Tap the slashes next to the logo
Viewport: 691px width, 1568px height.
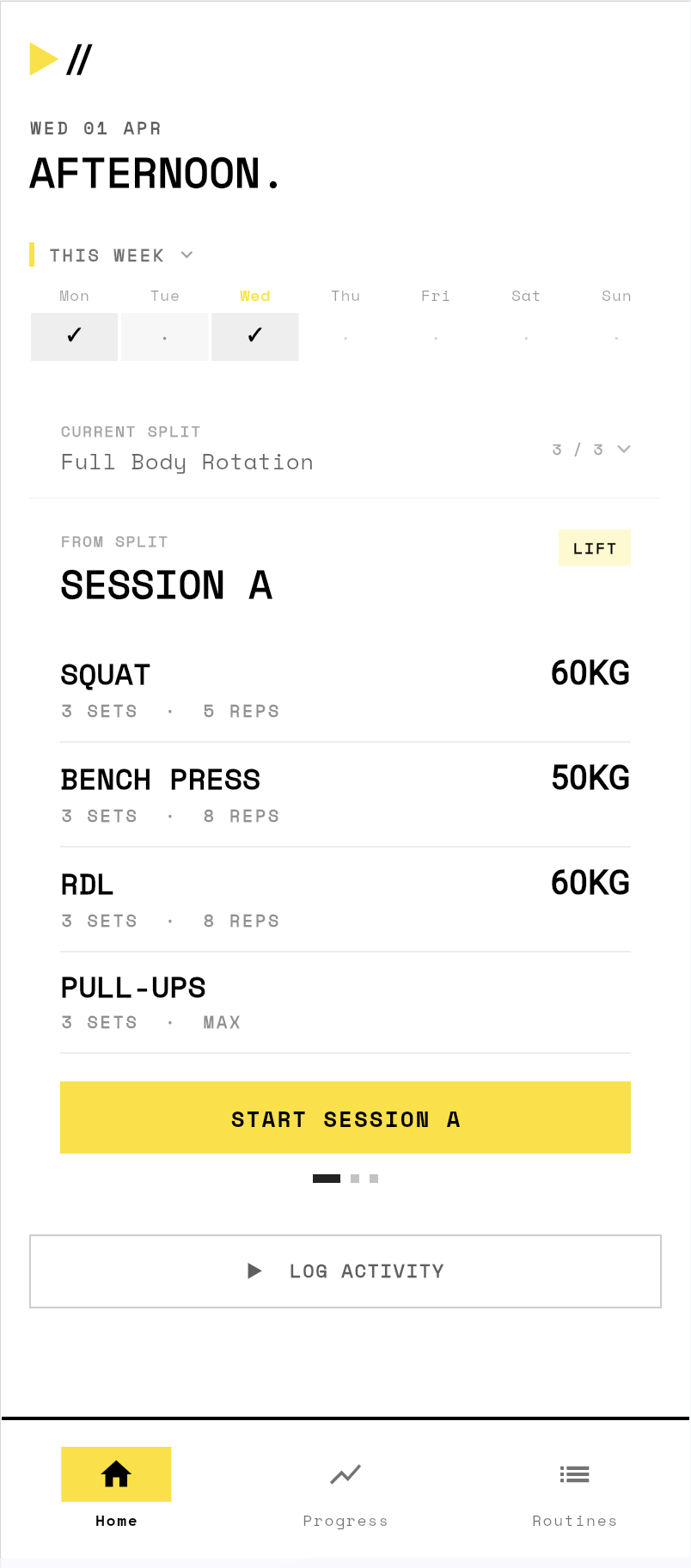[79, 58]
